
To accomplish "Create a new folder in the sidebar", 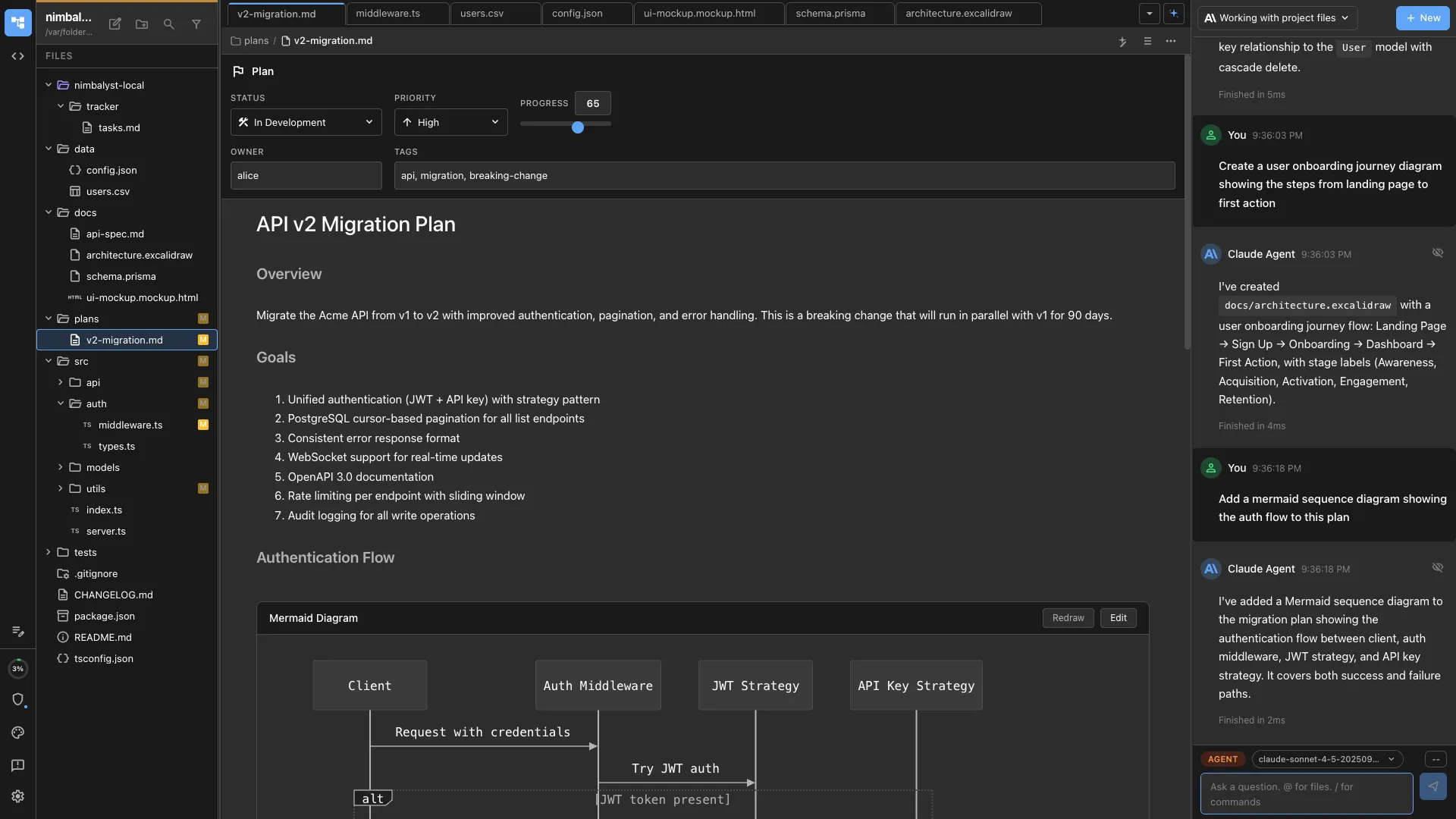I will pyautogui.click(x=141, y=24).
